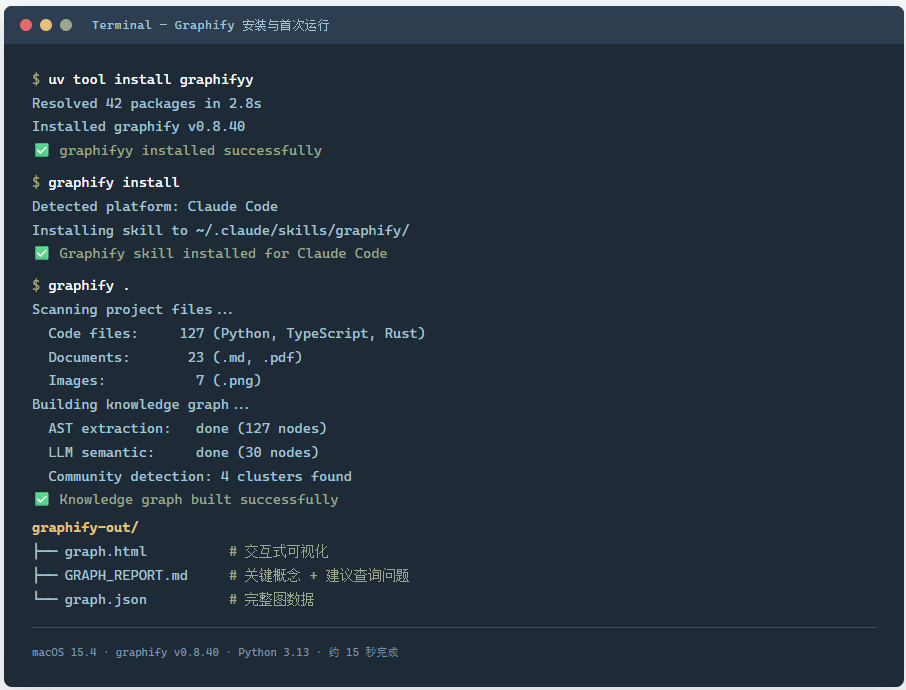906x690 pixels.
Task: Click the line 'Installing skill to ~/.claude/skills/graphify/'
Action: 221,231
